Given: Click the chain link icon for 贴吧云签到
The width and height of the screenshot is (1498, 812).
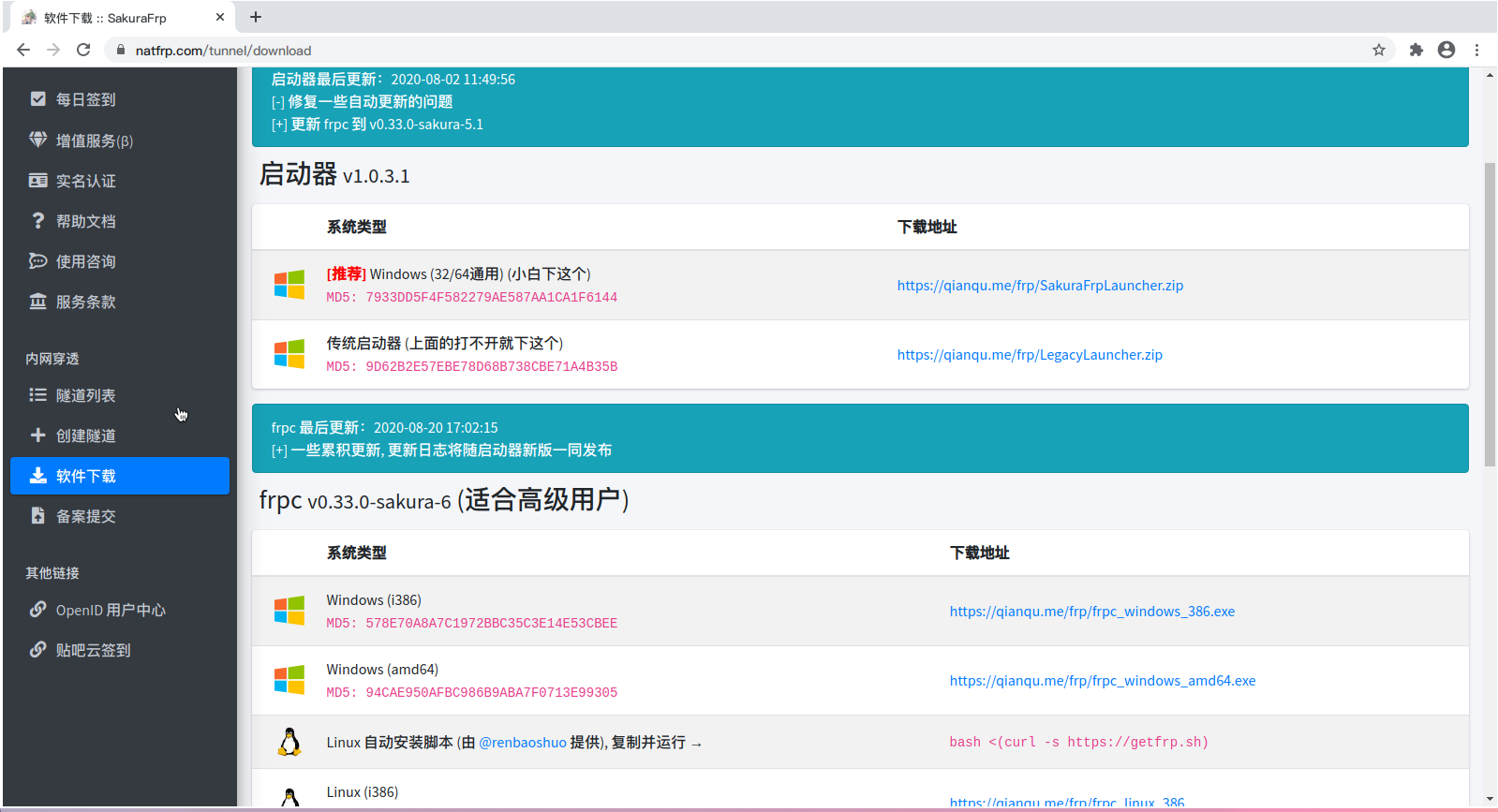Looking at the screenshot, I should click(37, 649).
